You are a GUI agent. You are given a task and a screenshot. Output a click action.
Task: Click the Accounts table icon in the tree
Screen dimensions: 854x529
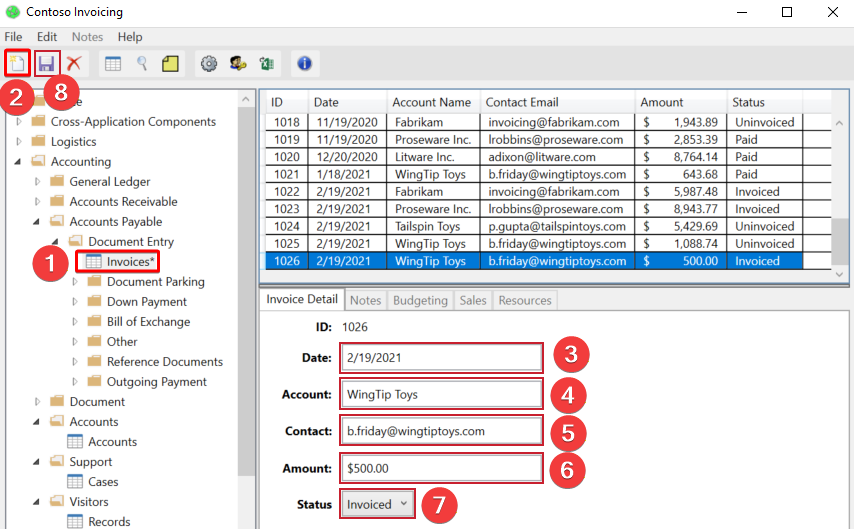click(x=75, y=441)
